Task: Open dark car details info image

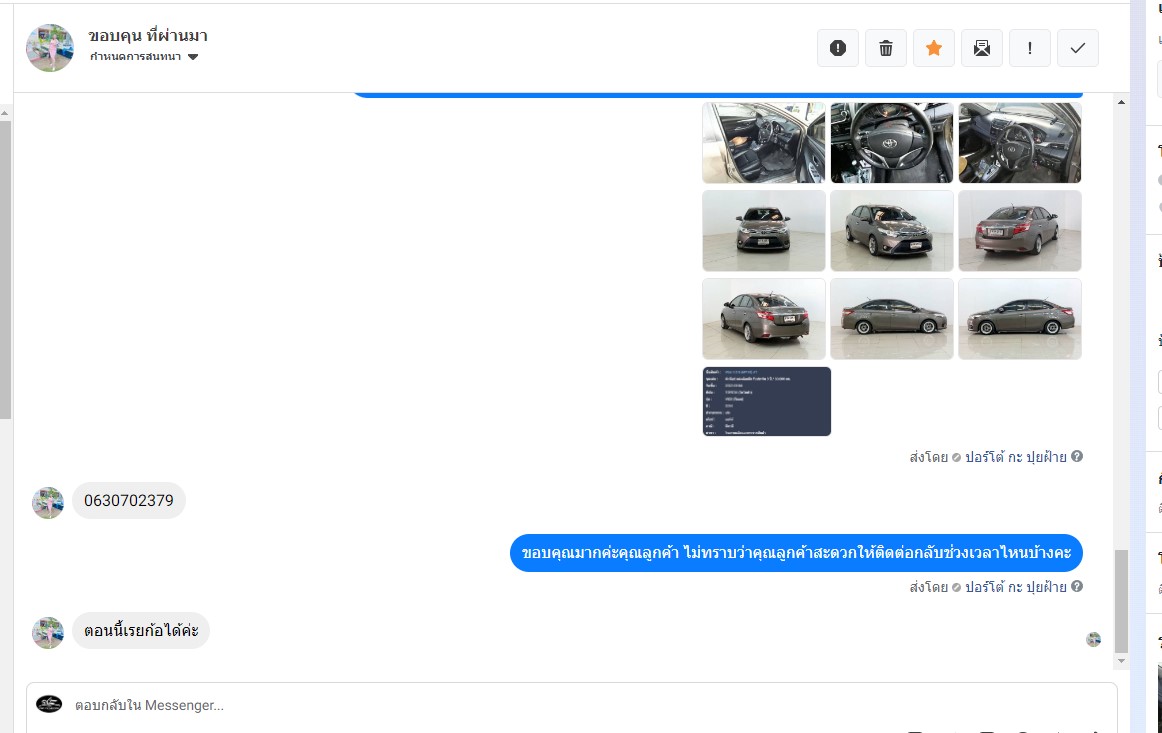Action: 767,401
